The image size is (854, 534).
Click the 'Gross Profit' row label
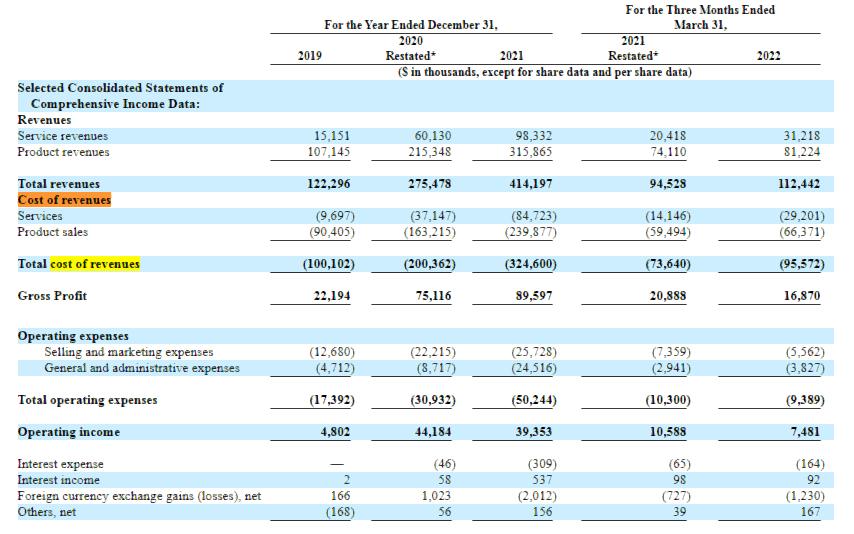pyautogui.click(x=52, y=296)
